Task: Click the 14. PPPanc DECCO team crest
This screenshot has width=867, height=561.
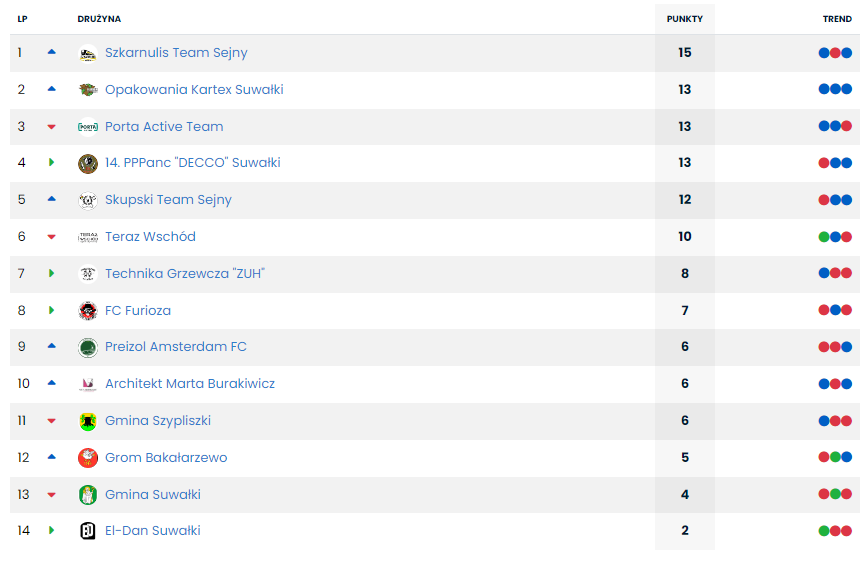Action: tap(87, 163)
